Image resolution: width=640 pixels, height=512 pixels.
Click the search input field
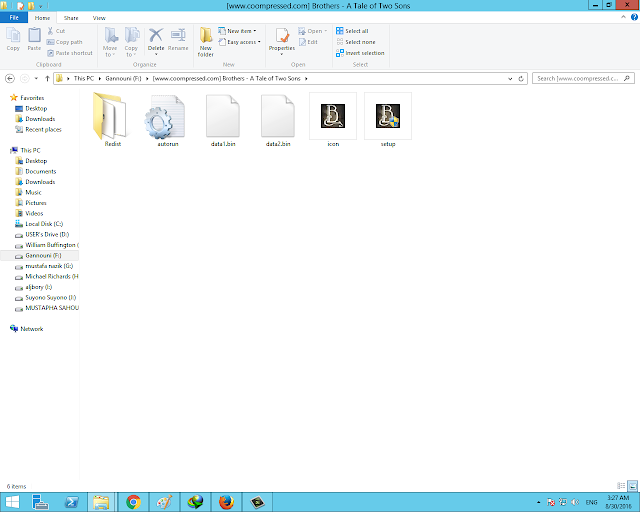point(583,78)
